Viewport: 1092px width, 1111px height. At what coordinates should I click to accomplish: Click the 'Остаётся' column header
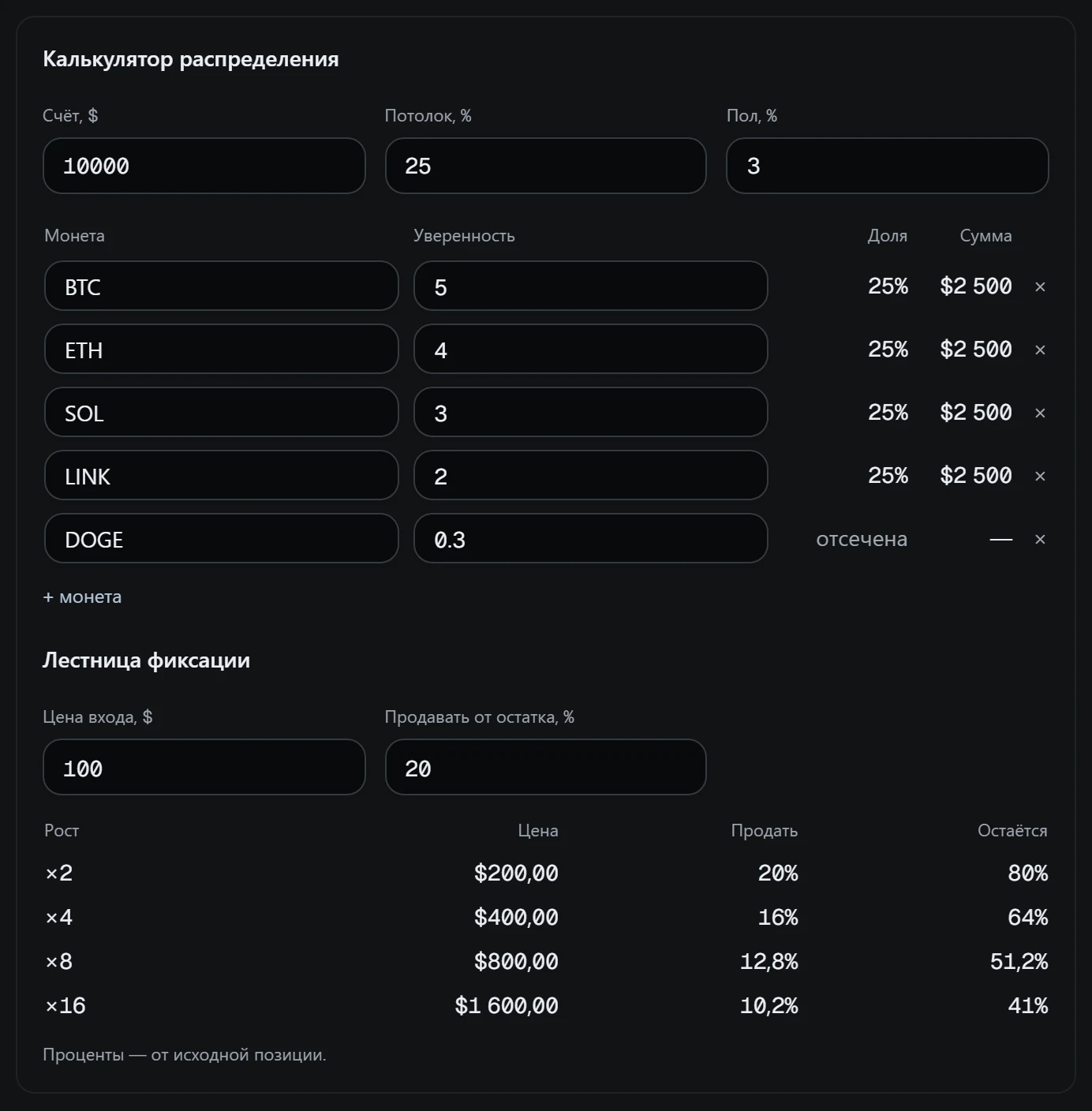1012,831
